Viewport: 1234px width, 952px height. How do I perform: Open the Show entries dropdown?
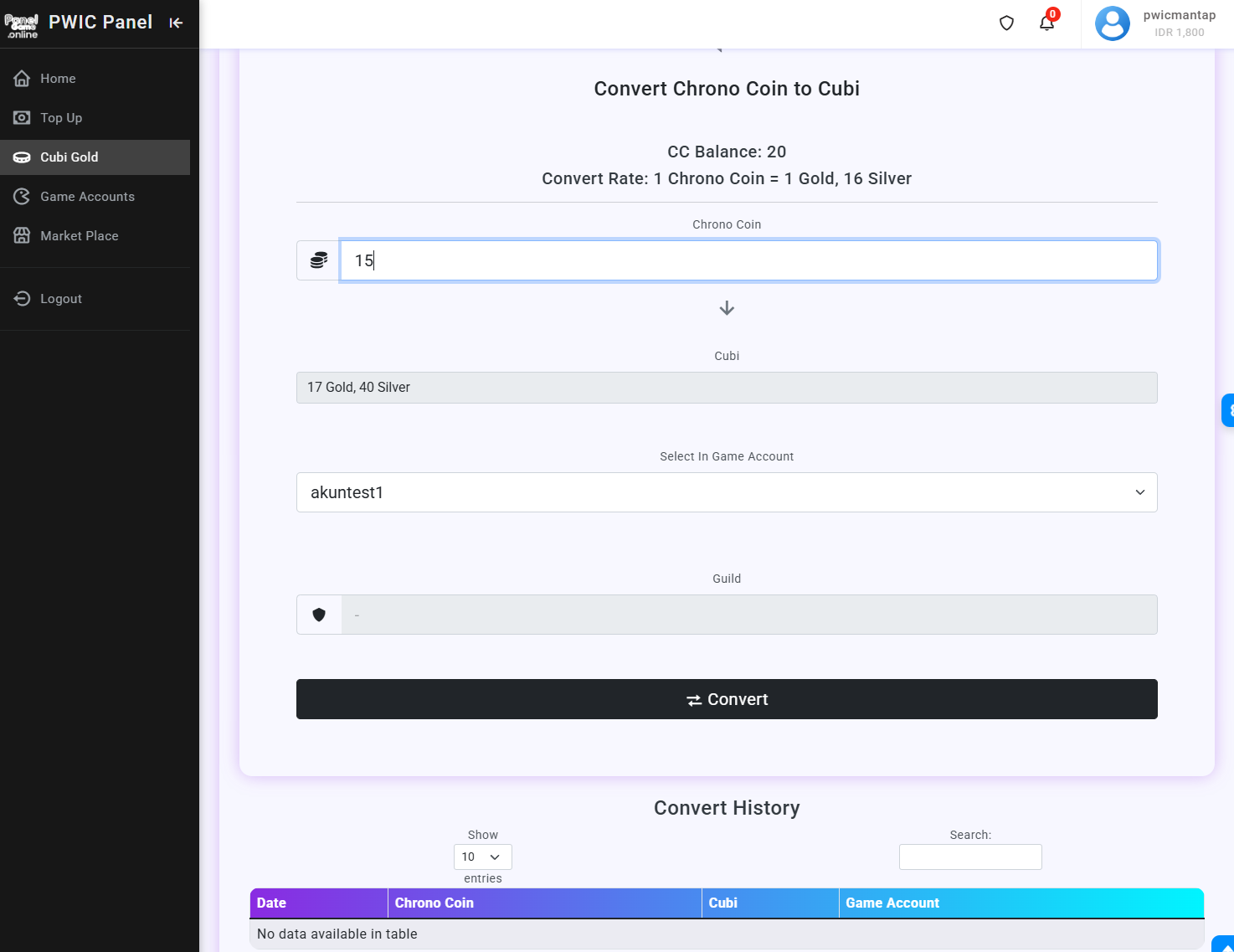point(482,857)
